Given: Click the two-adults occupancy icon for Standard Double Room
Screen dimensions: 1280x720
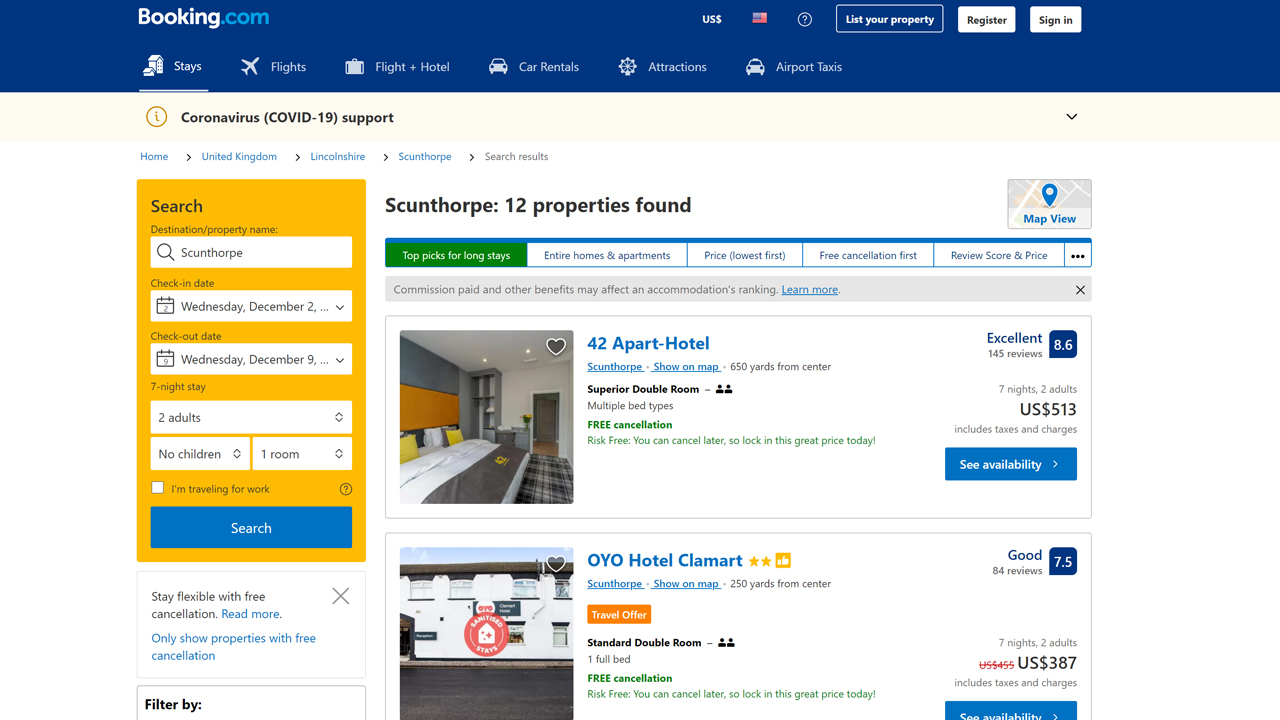Looking at the screenshot, I should (x=727, y=643).
